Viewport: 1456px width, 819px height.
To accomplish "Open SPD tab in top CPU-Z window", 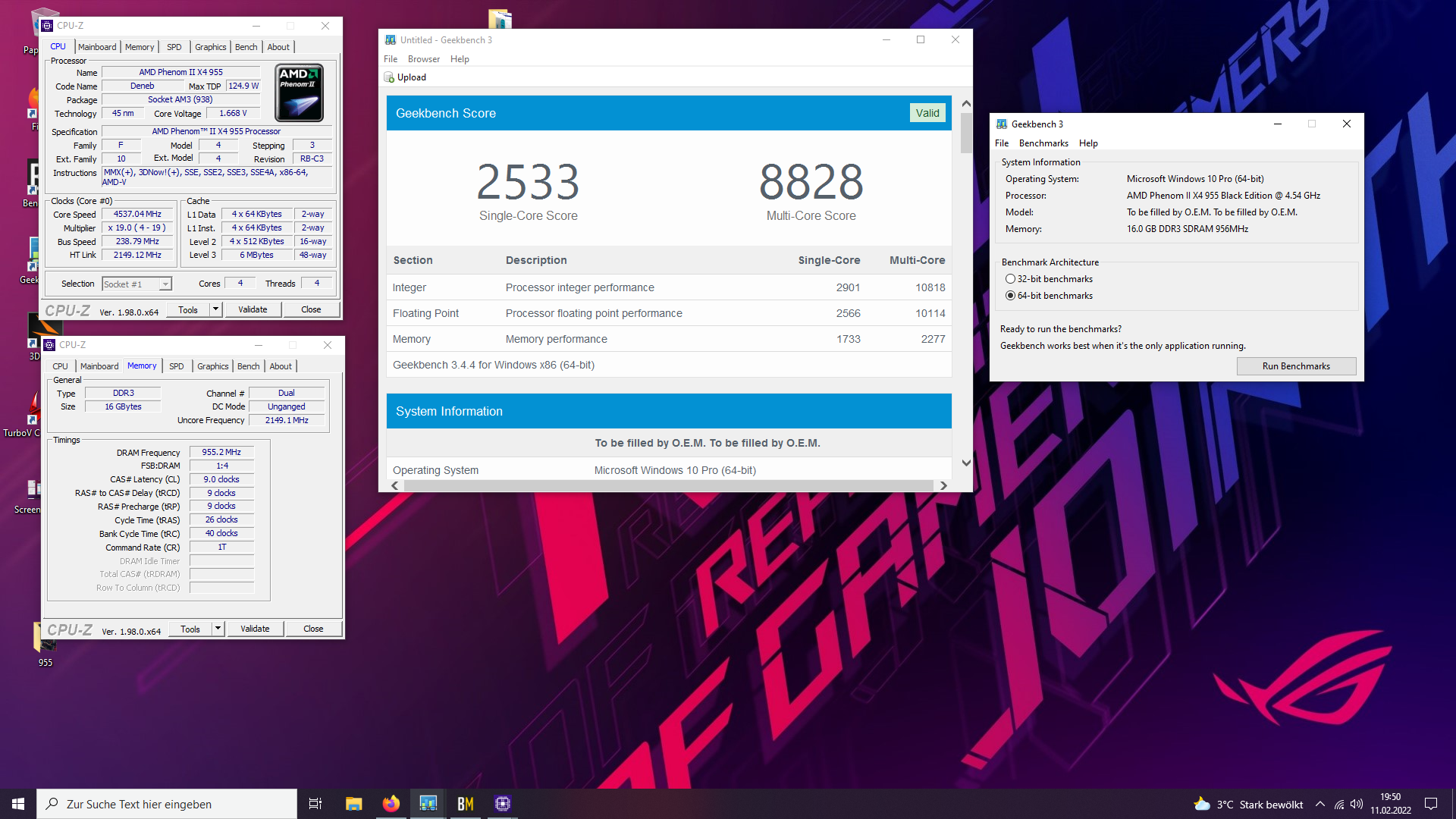I will pos(174,47).
